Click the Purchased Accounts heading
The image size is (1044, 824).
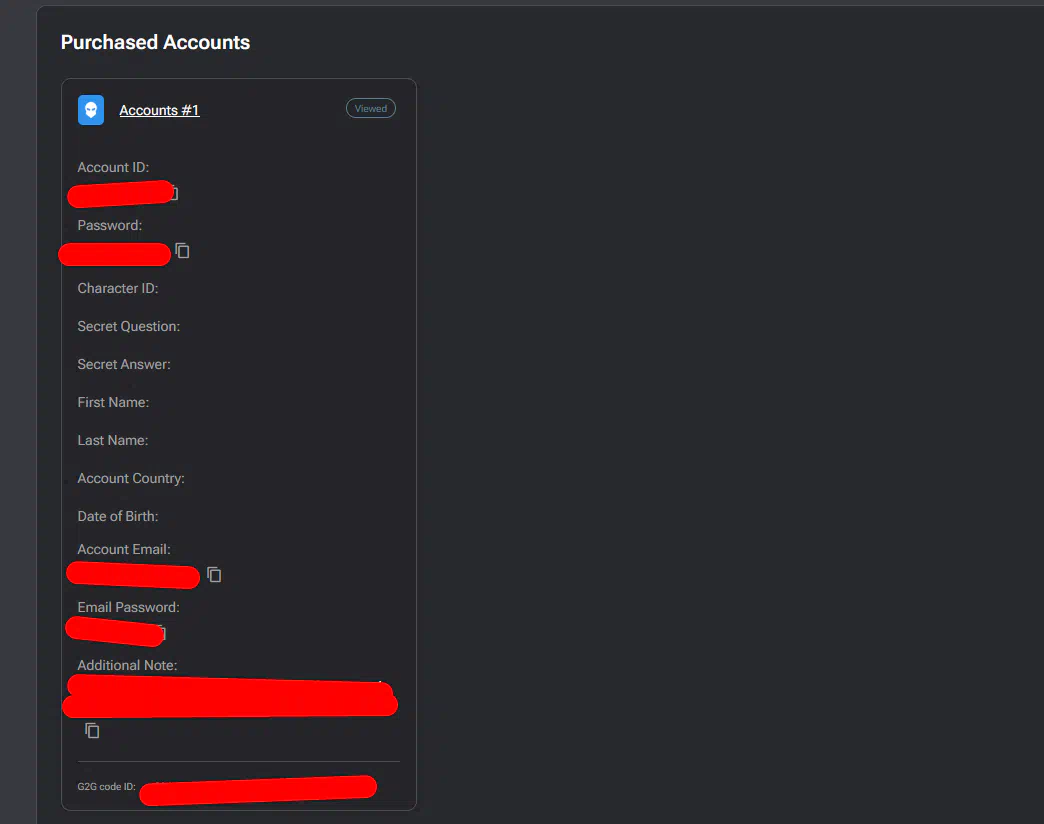point(155,42)
